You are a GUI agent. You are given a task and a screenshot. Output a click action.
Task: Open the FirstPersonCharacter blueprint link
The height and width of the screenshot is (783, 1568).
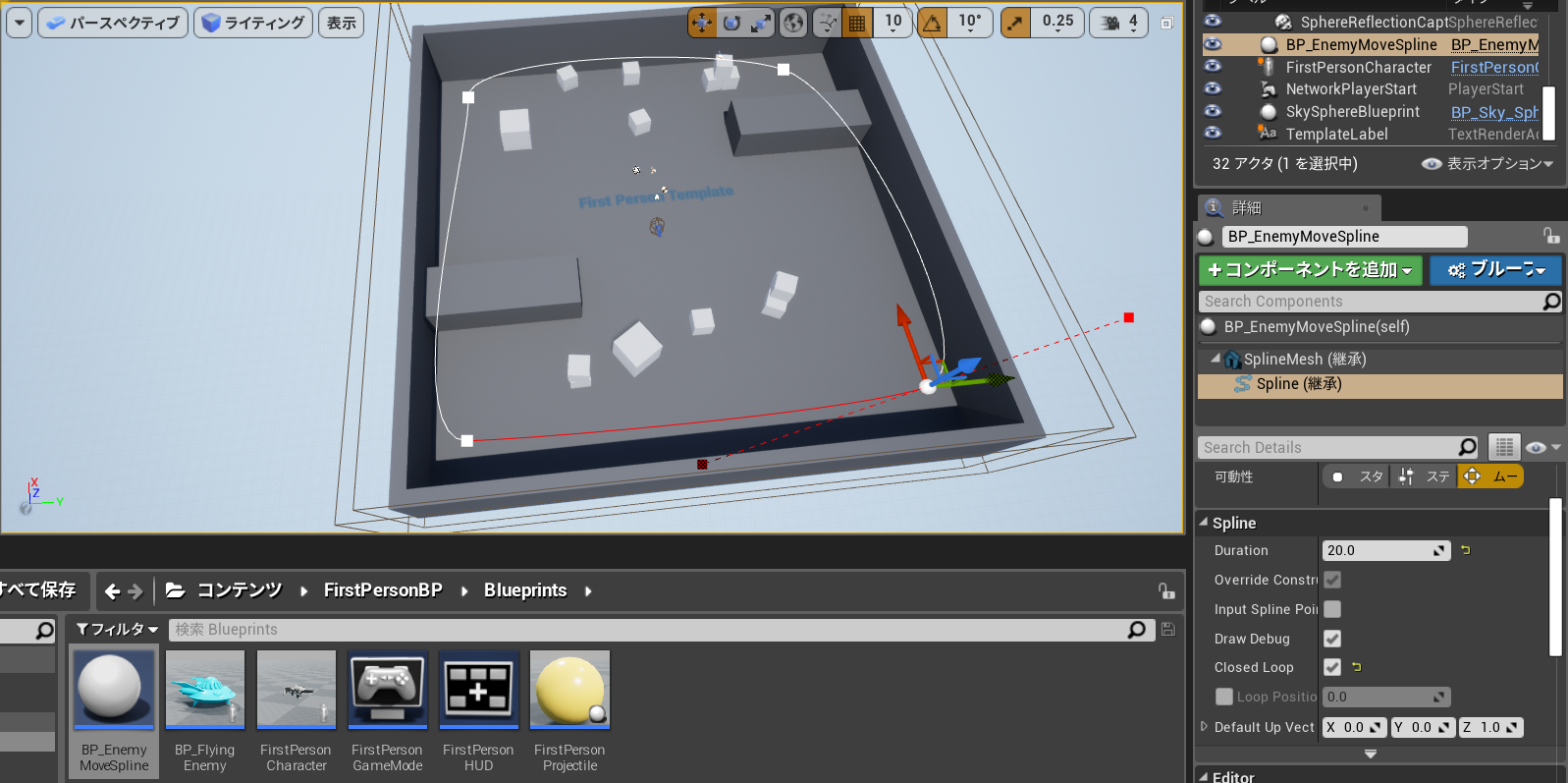pyautogui.click(x=1494, y=67)
